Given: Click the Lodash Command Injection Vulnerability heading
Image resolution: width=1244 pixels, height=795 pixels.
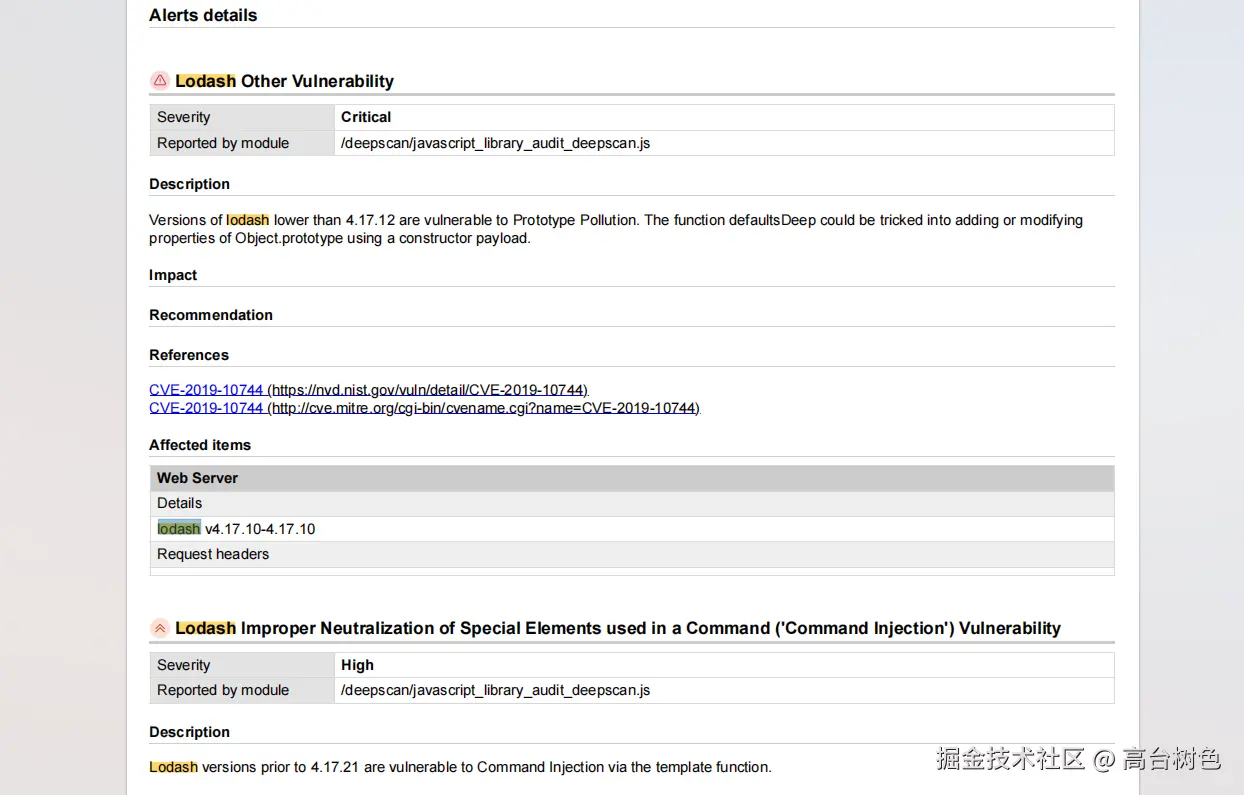Looking at the screenshot, I should coord(617,628).
